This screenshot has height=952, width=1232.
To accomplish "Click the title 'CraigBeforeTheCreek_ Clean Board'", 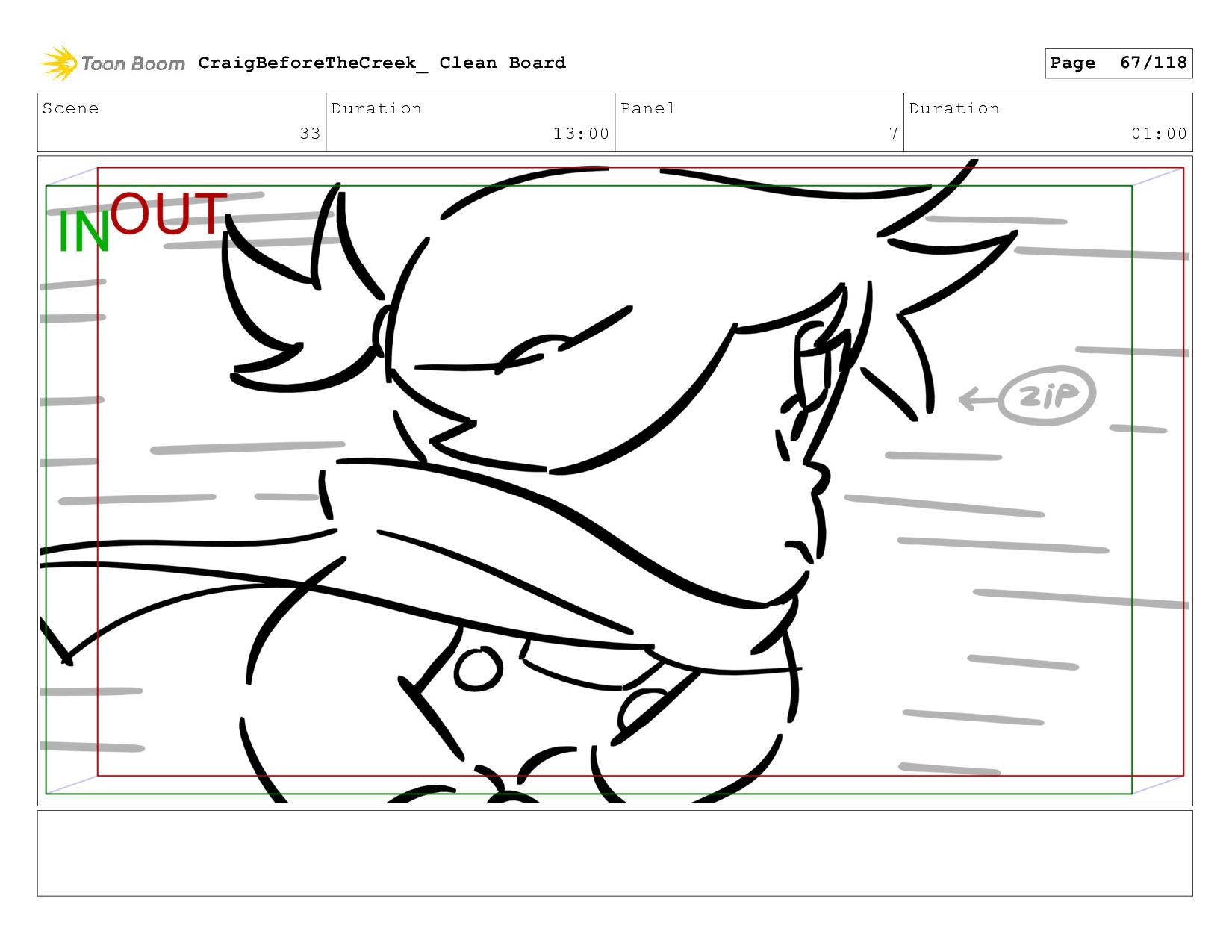I will (x=382, y=63).
